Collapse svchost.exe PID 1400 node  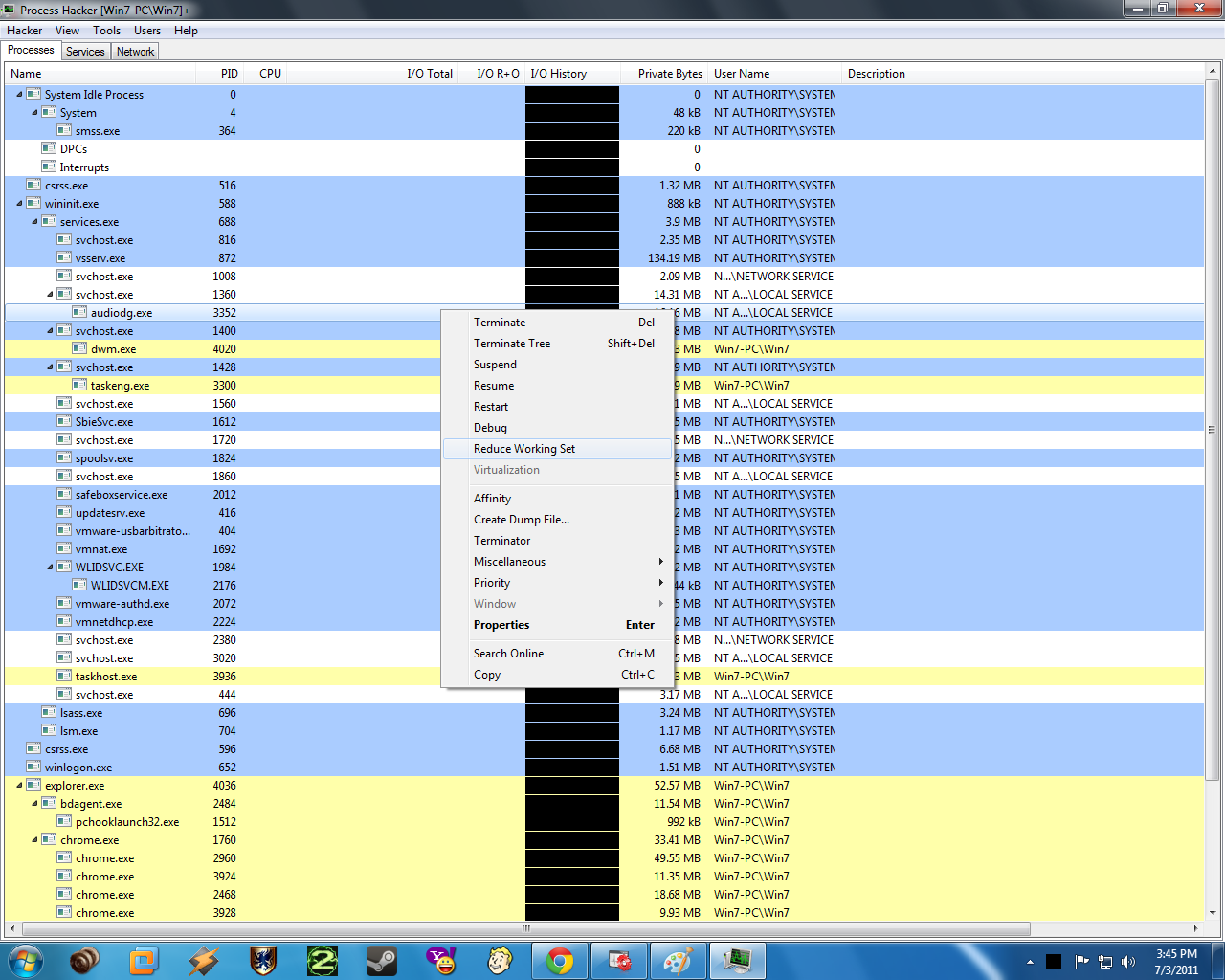(50, 331)
